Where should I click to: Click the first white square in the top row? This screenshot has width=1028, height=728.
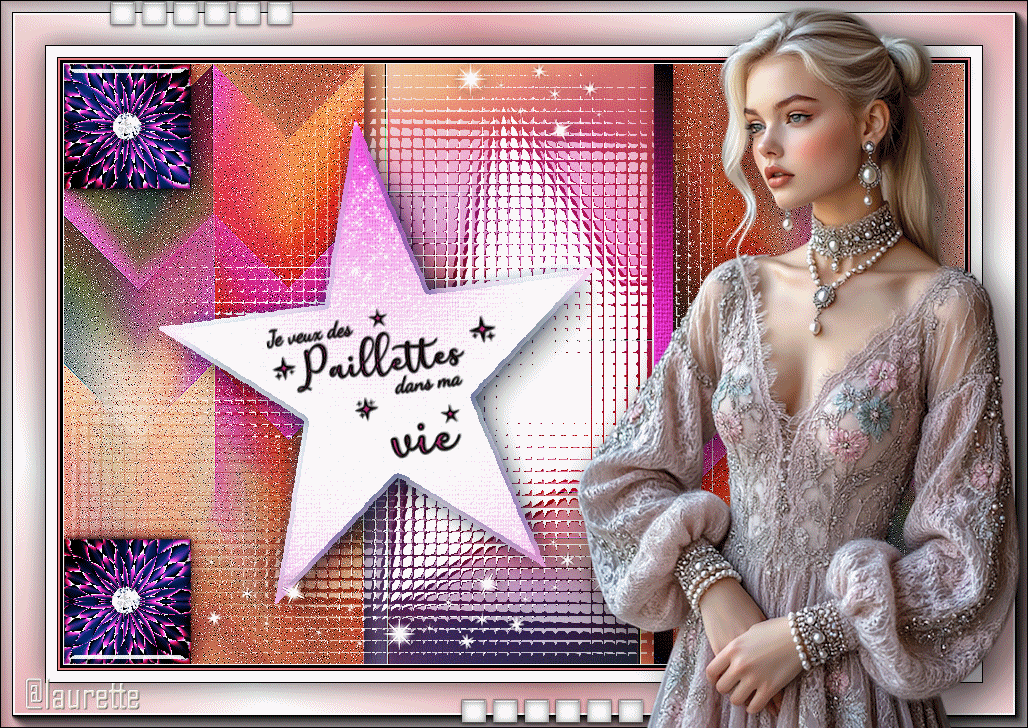(122, 14)
